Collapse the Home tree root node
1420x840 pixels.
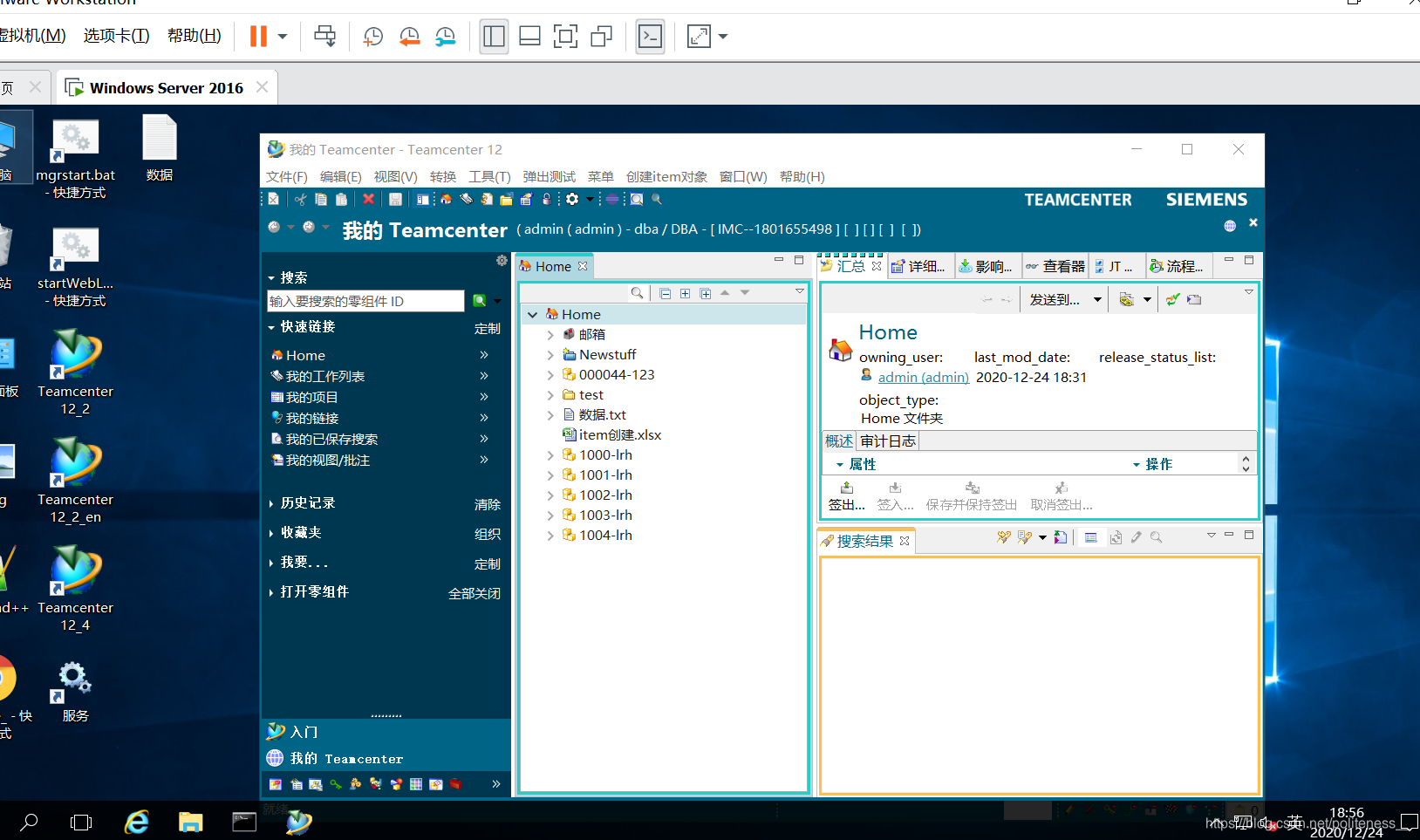click(532, 315)
